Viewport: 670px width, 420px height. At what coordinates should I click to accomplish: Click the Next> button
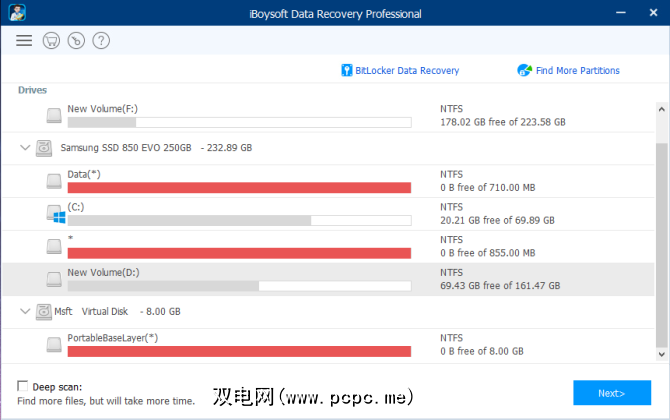612,393
